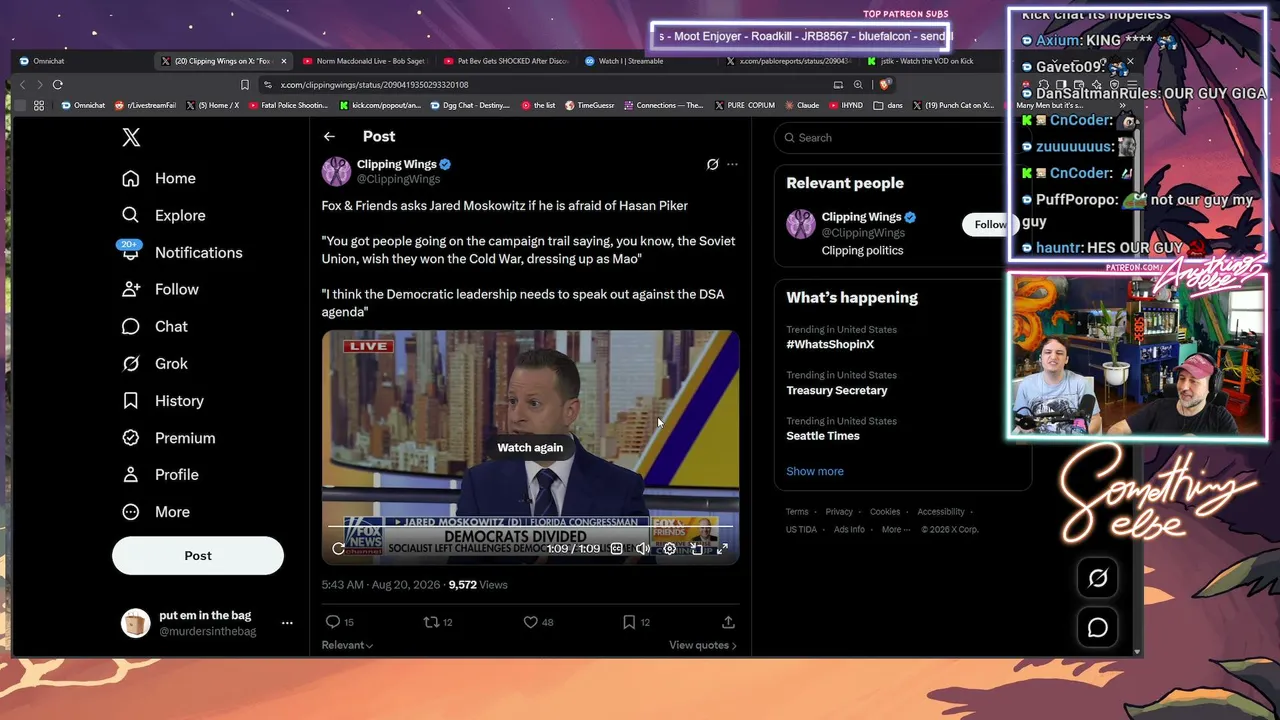Click the replay icon in video controls
This screenshot has width=1280, height=720.
tap(338, 548)
